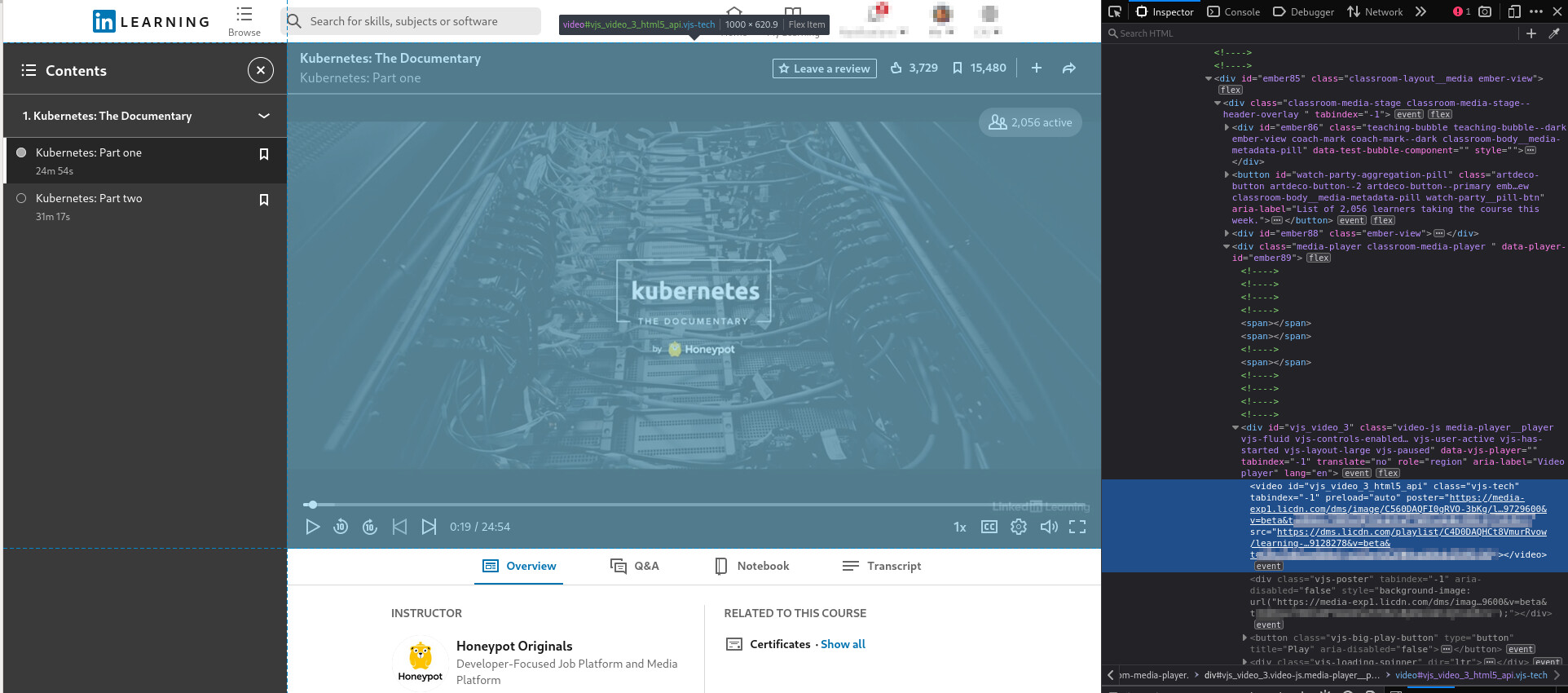Show more DevTools tabs chevron
The height and width of the screenshot is (693, 1568).
(1421, 11)
